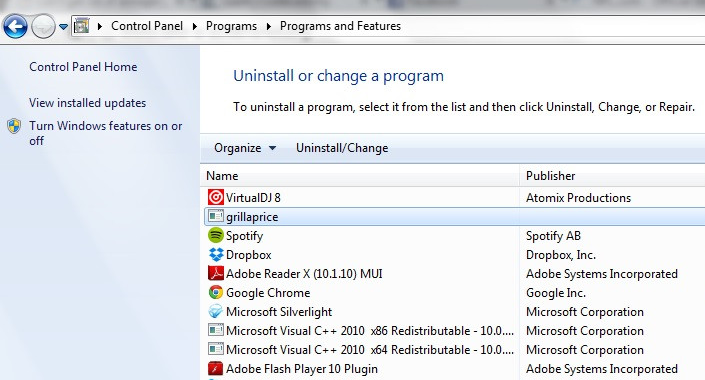Click the greyed Forward arrow button
This screenshot has height=380, width=705.
pos(43,26)
